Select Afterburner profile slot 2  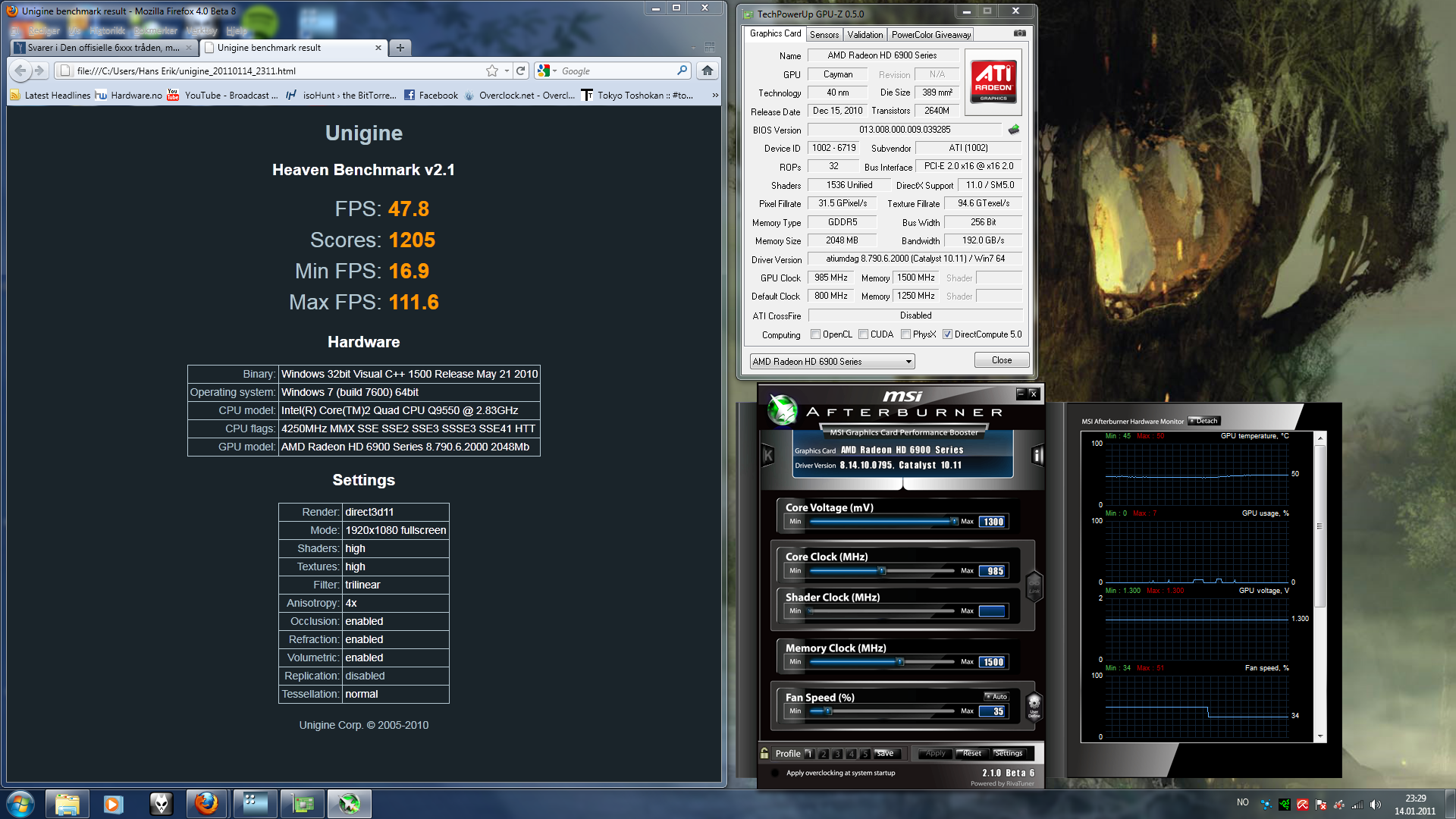coord(824,754)
